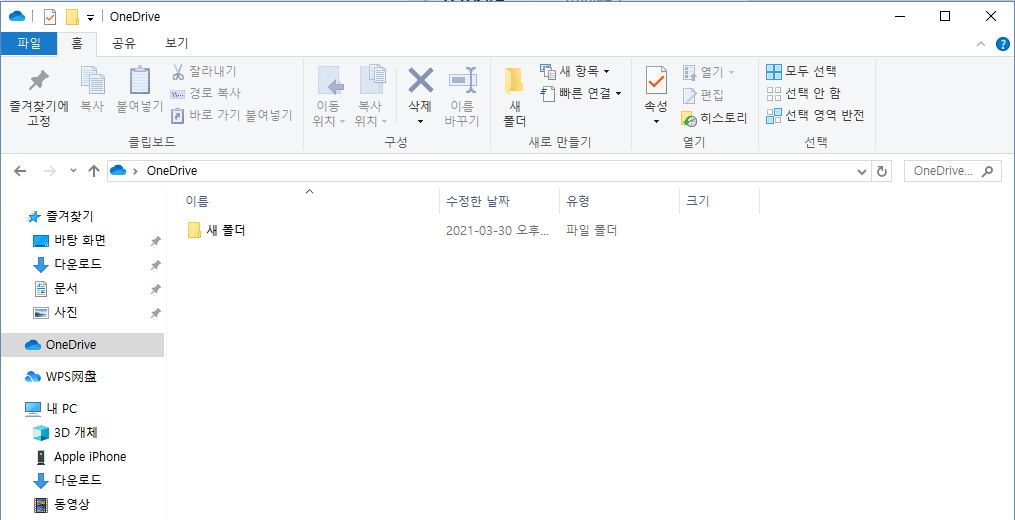This screenshot has width=1015, height=520.
Task: Open 이동 위치 move-to button
Action: point(329,96)
